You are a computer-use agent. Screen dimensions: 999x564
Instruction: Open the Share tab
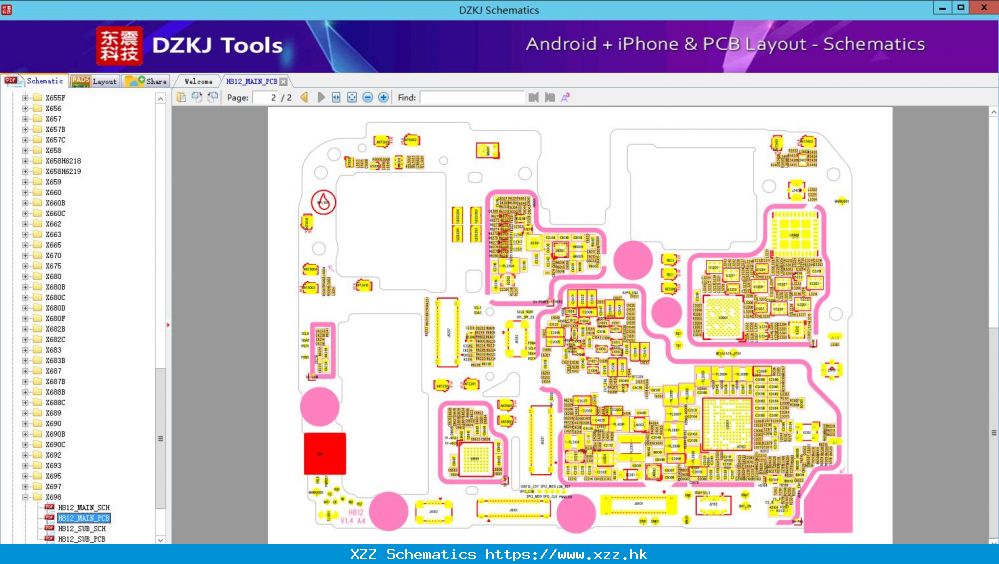pyautogui.click(x=146, y=81)
